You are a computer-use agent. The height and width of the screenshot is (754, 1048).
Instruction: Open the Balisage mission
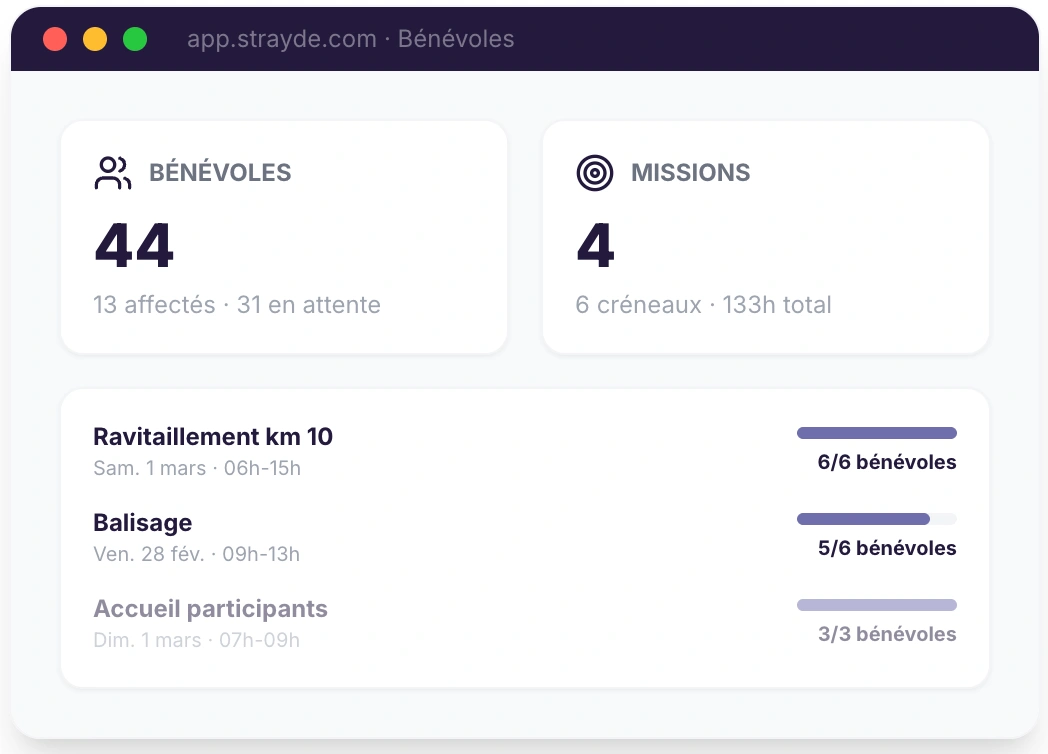[142, 523]
